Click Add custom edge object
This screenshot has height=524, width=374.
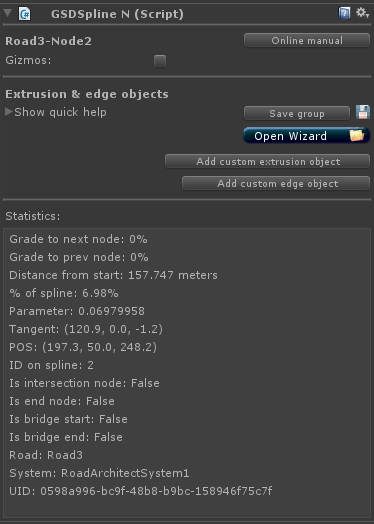pyautogui.click(x=276, y=183)
